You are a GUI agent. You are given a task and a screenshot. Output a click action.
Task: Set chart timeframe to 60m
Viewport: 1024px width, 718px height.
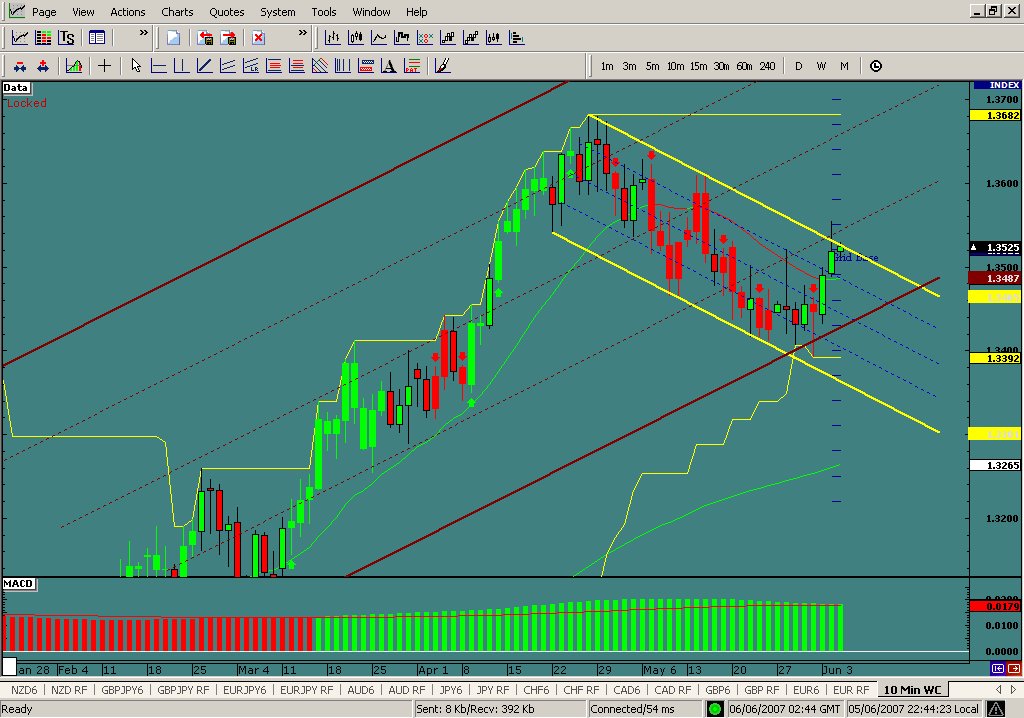[x=744, y=66]
